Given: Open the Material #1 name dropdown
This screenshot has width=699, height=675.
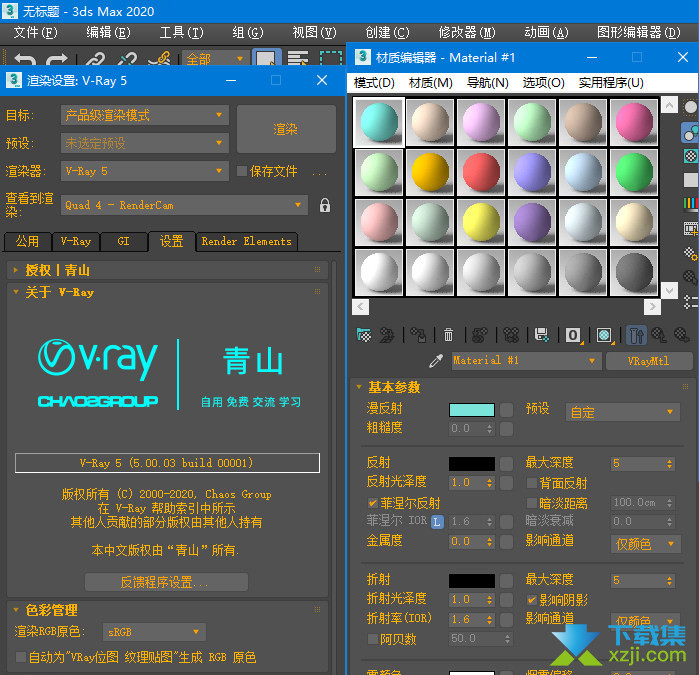Looking at the screenshot, I should point(526,361).
